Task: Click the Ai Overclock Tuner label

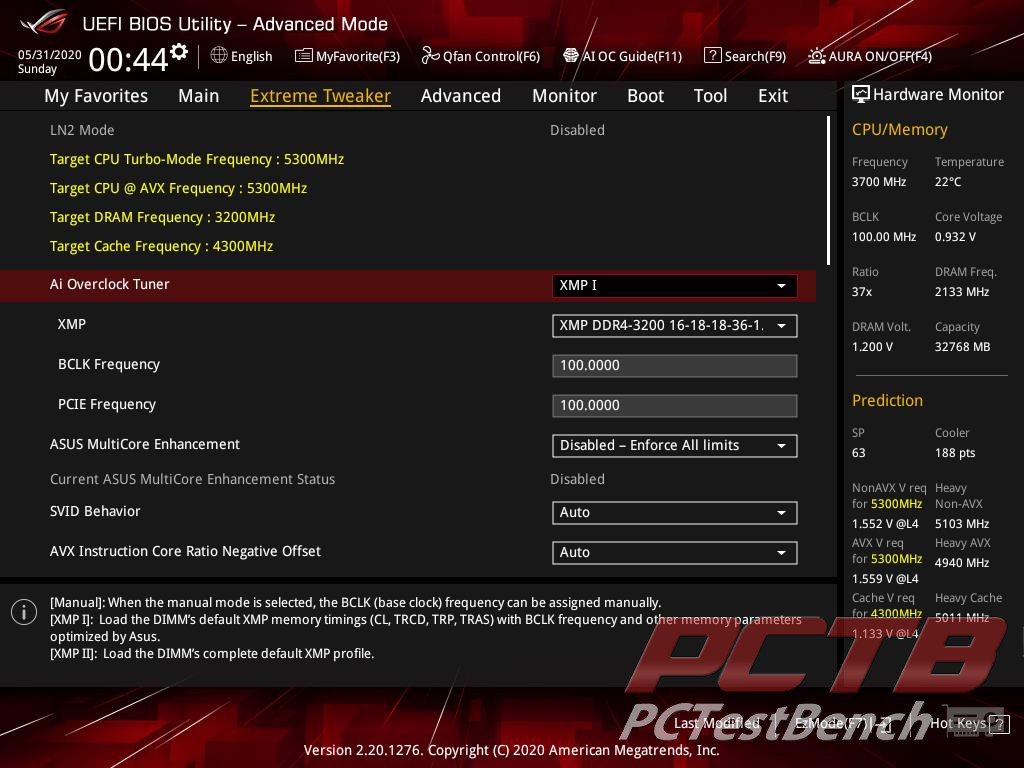Action: pos(110,284)
